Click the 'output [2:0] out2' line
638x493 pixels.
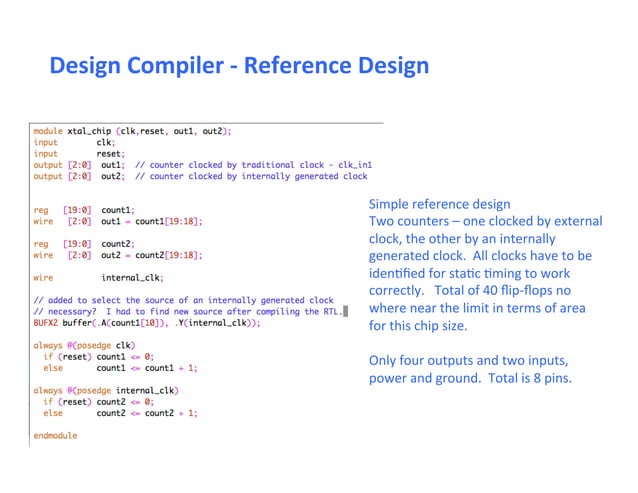pos(200,176)
